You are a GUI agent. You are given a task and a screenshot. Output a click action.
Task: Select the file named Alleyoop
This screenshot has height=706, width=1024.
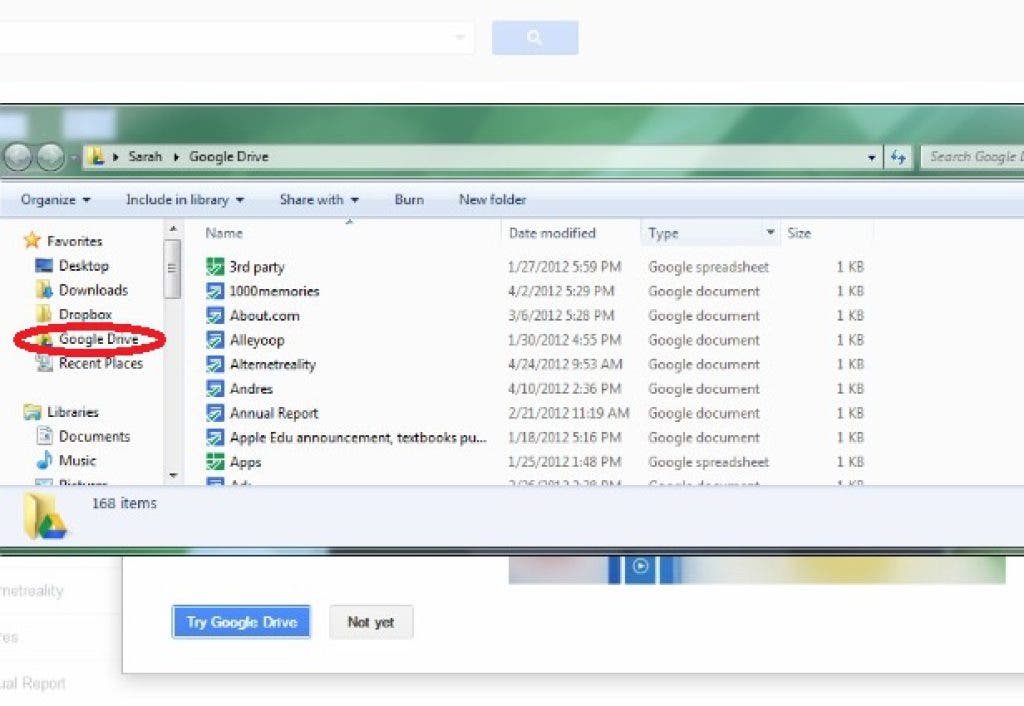[257, 340]
